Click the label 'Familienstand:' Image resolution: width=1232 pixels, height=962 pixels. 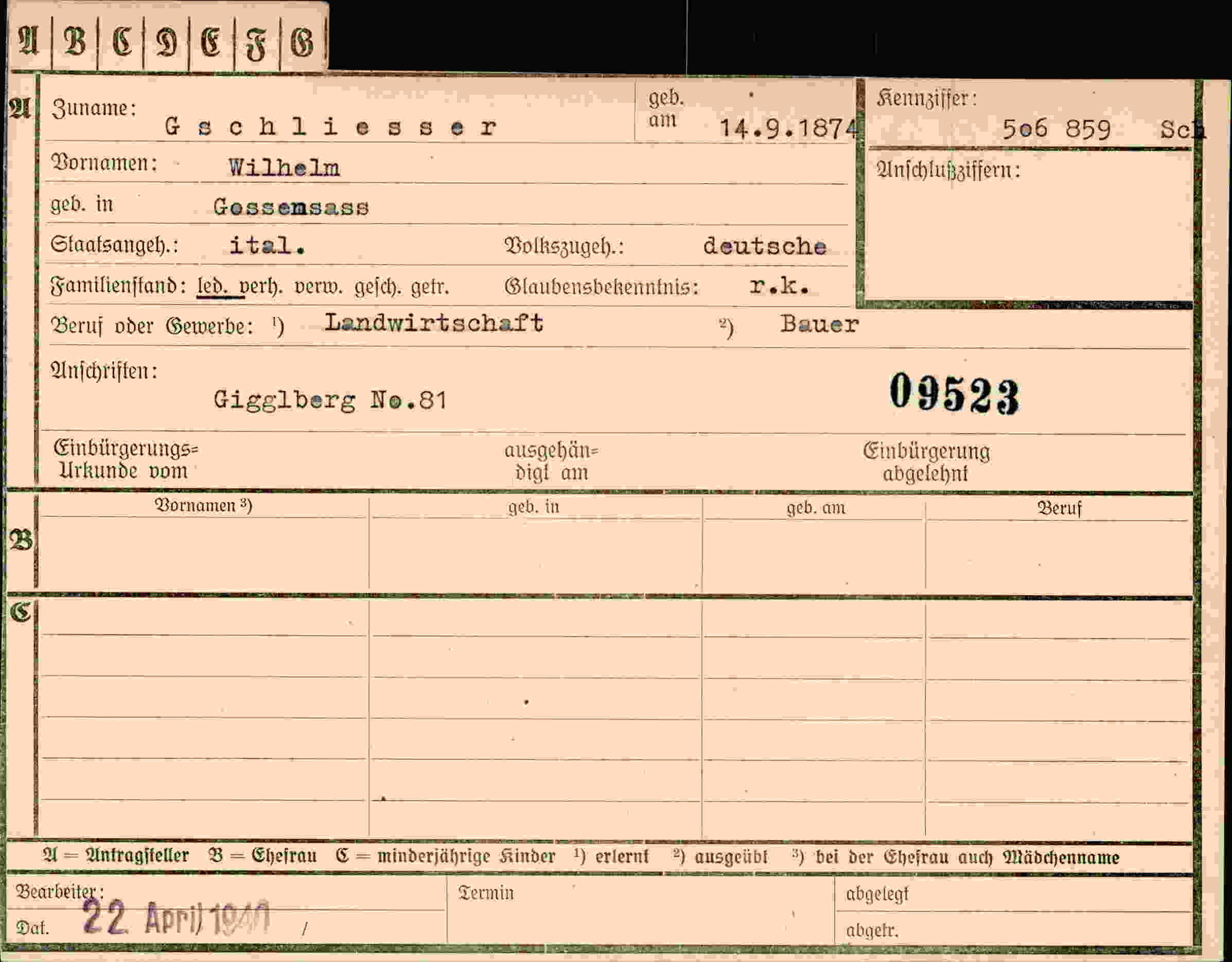tap(118, 286)
